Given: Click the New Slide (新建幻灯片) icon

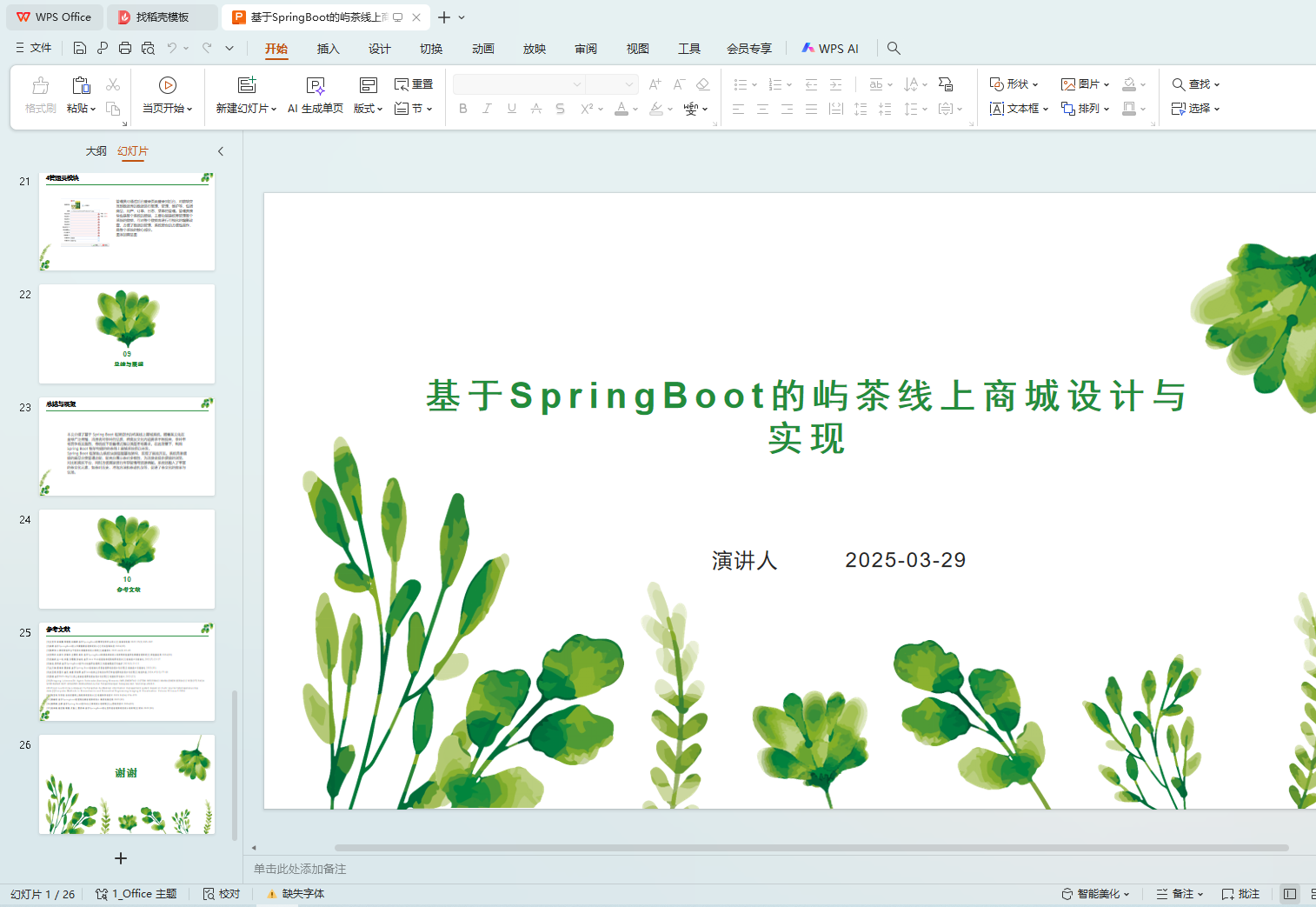Looking at the screenshot, I should 247,85.
